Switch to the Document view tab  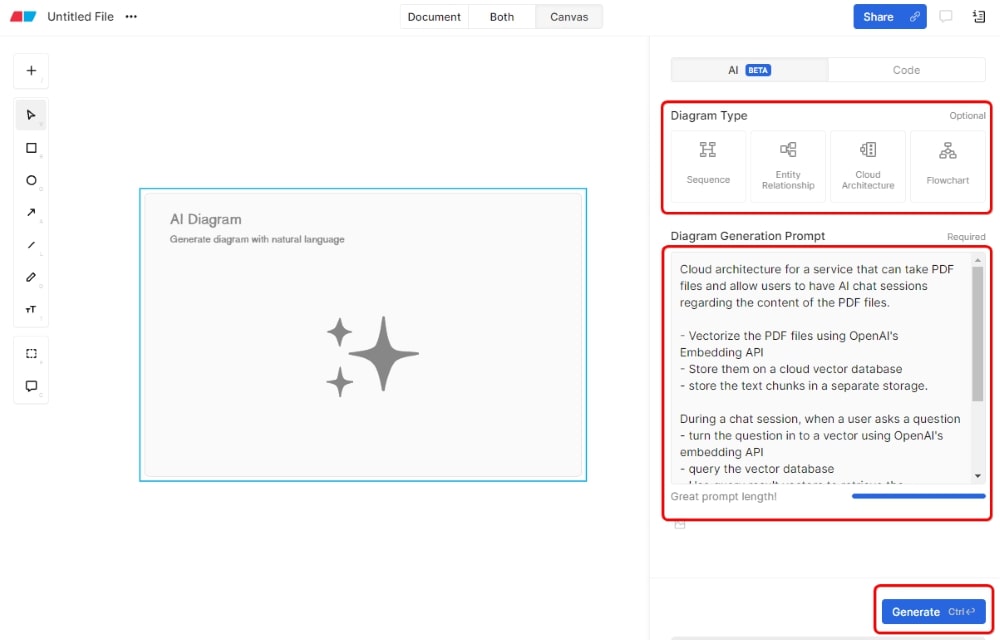pyautogui.click(x=434, y=17)
